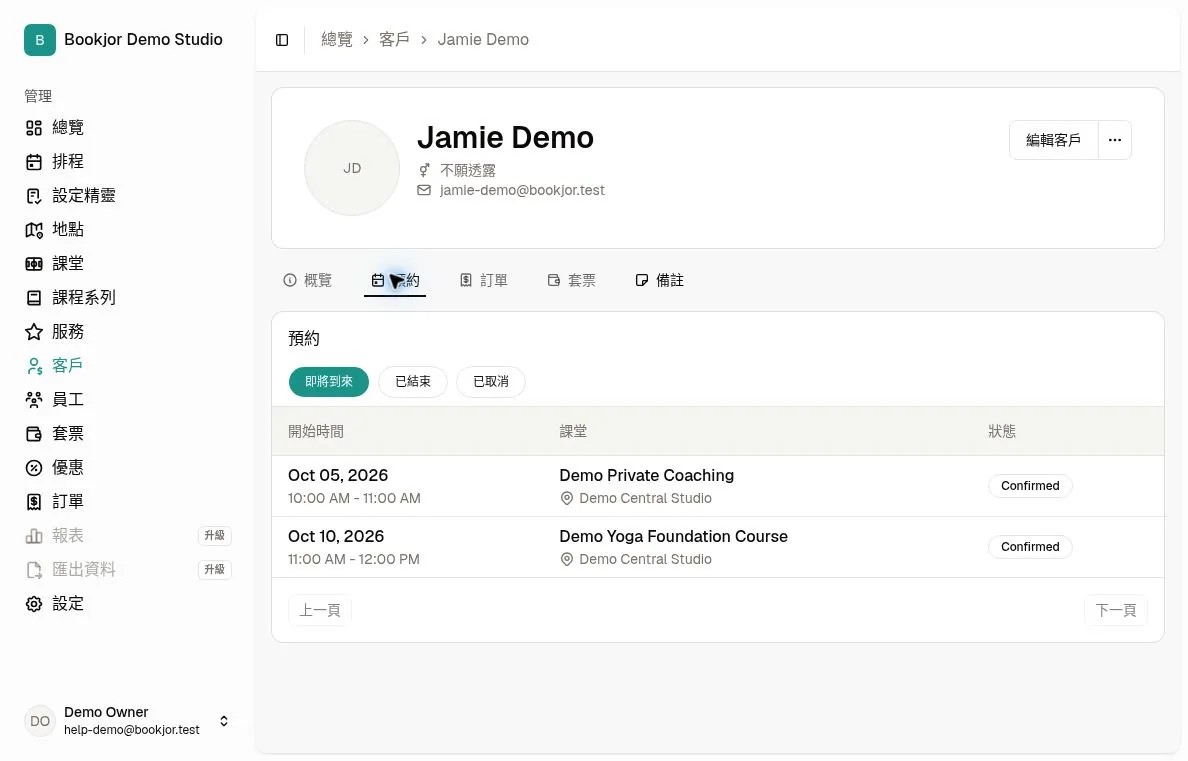Click the 排程 calendar icon in sidebar
Viewport: 1188px width, 761px height.
[33, 162]
